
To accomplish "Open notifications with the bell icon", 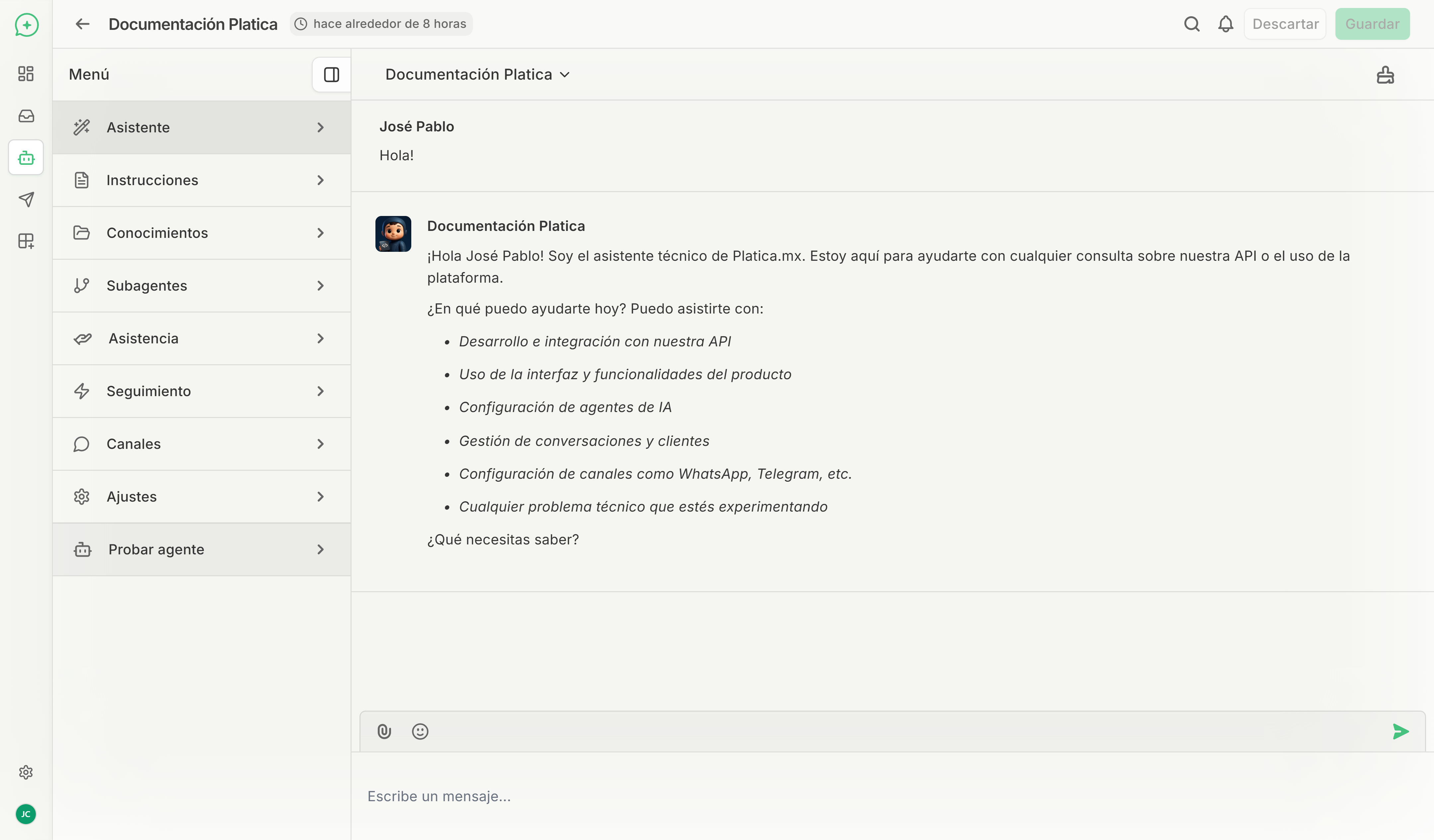I will 1225,24.
